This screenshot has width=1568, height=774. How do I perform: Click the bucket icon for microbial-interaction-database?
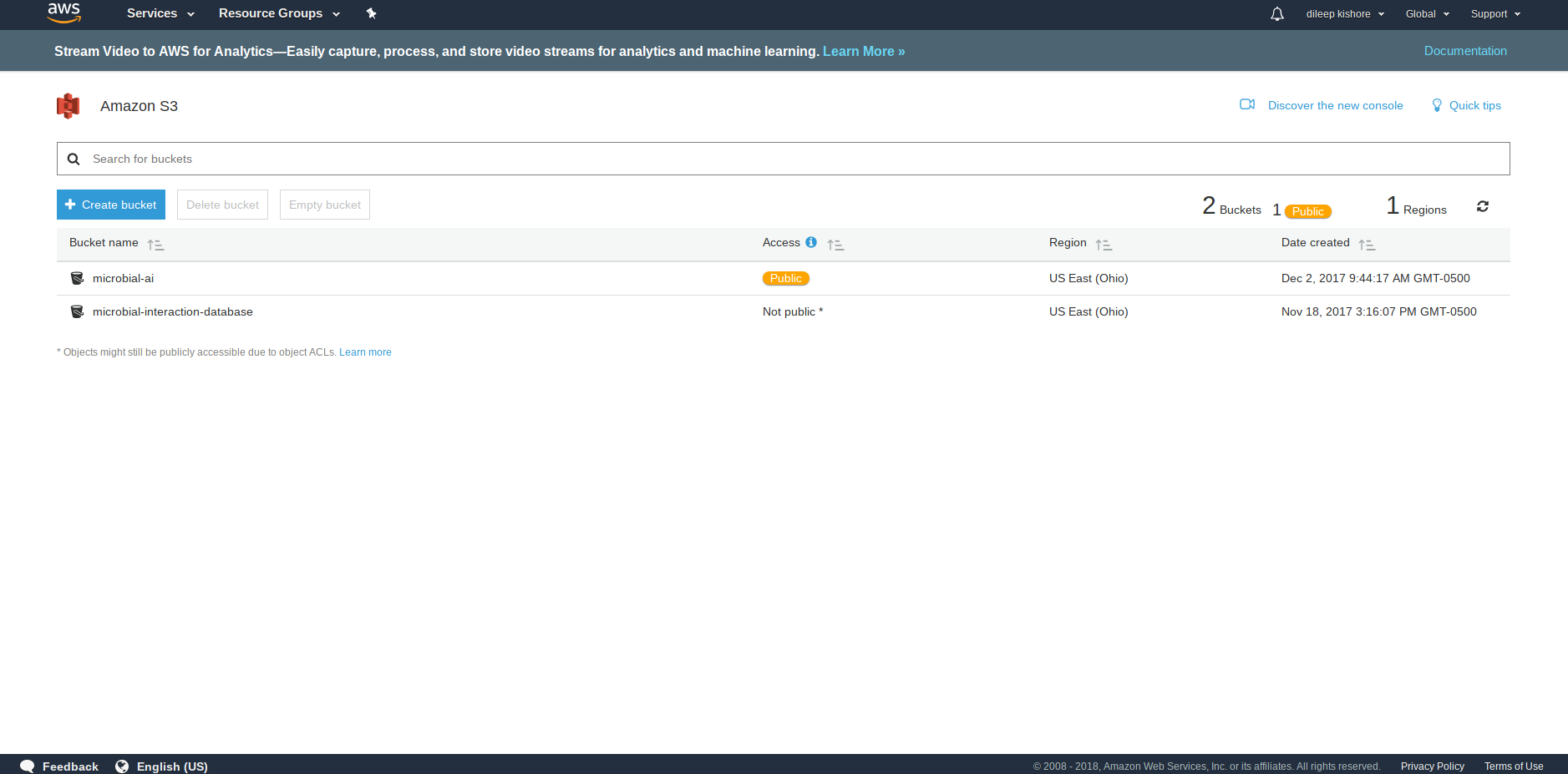point(78,311)
